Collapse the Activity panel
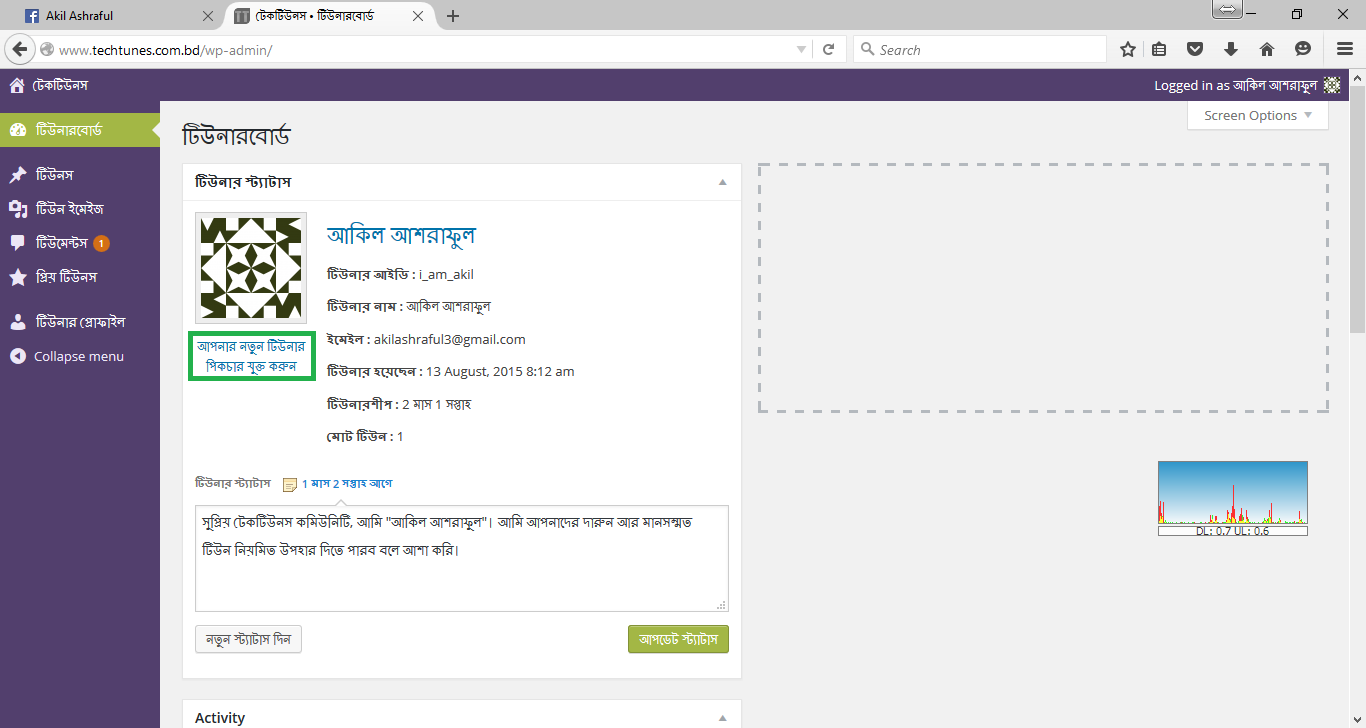Screen dimensions: 1366x728 [722, 718]
